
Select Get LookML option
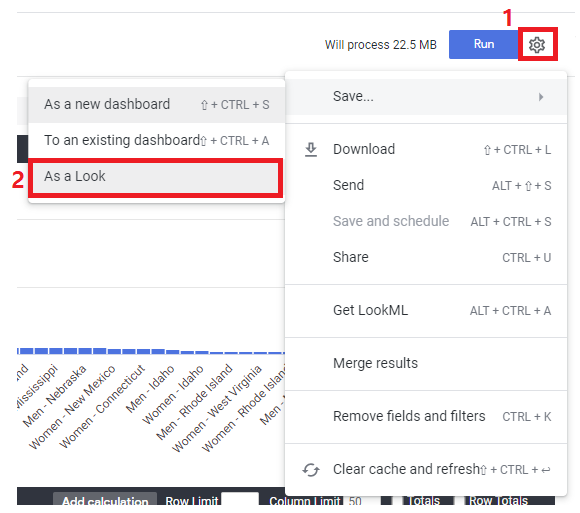point(426,310)
